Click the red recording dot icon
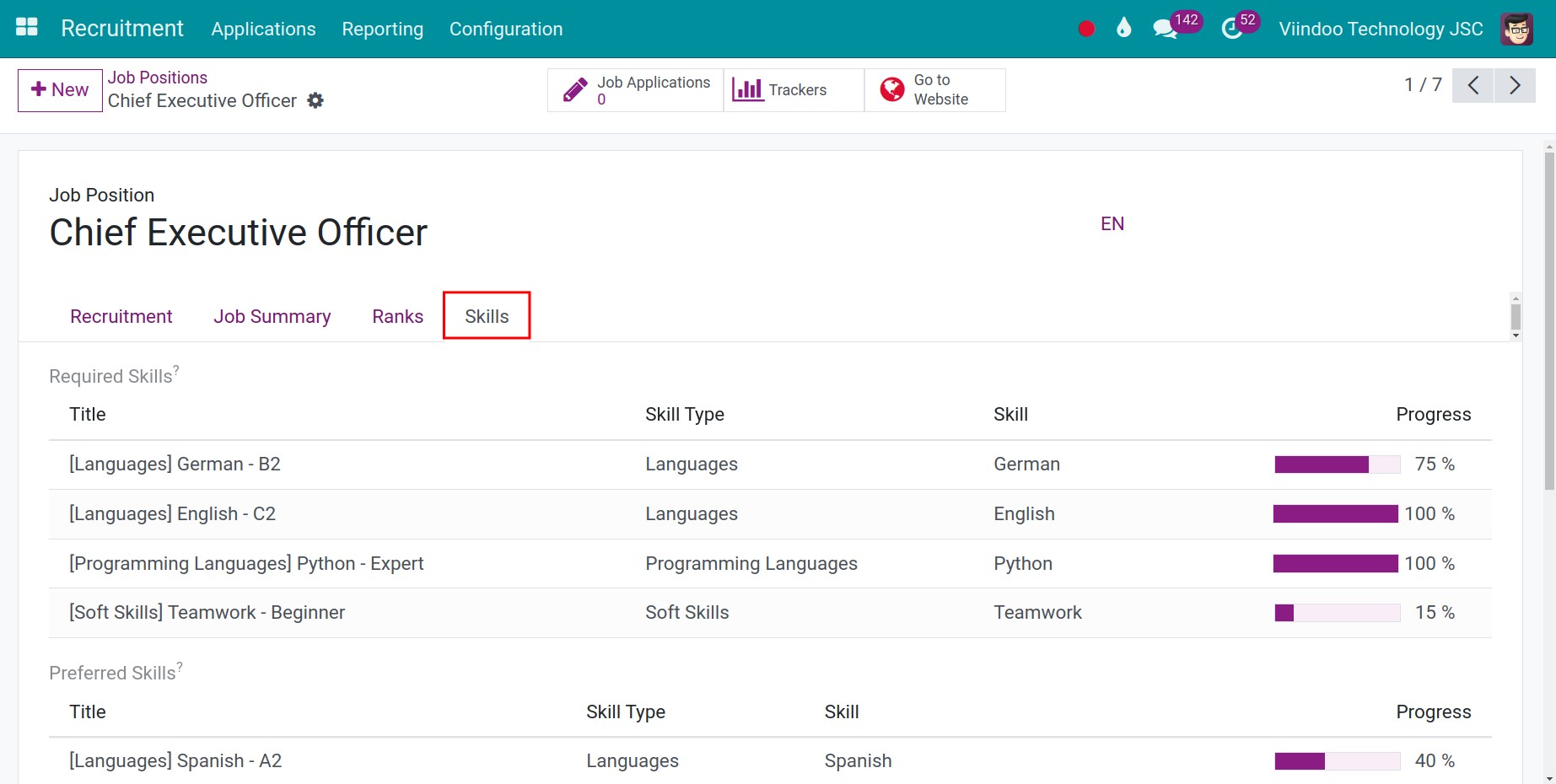 (1086, 29)
